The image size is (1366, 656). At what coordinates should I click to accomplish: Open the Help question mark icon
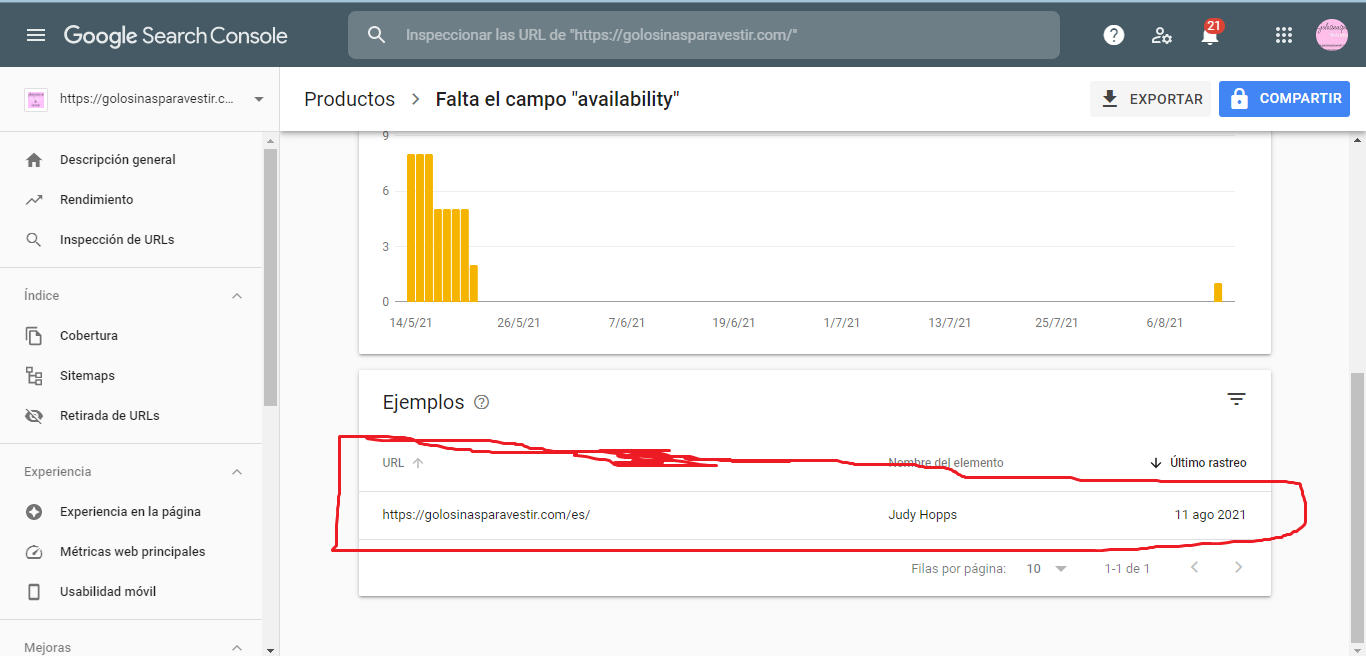pos(1114,35)
